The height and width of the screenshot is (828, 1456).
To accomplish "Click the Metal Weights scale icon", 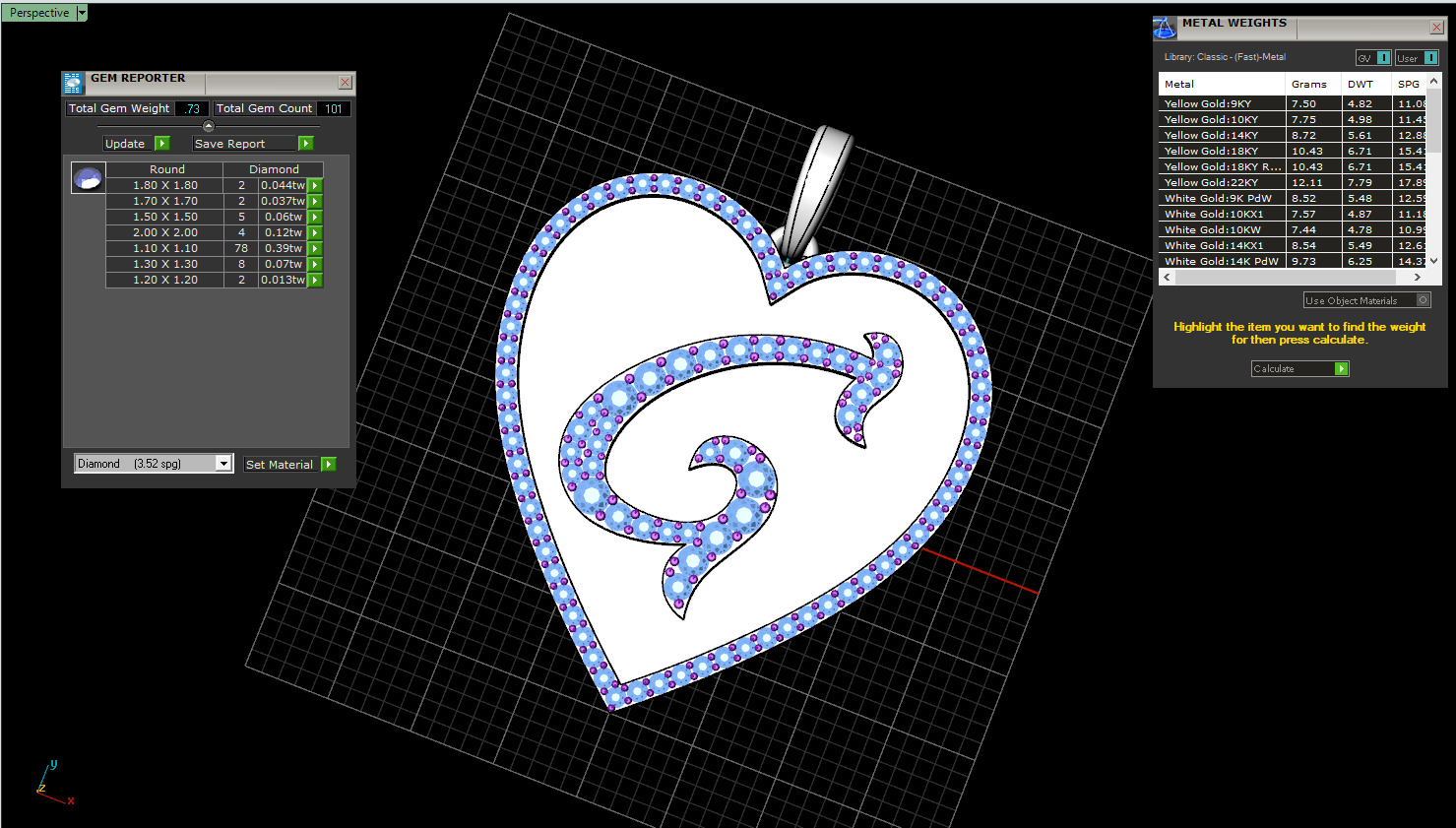I will click(1165, 28).
